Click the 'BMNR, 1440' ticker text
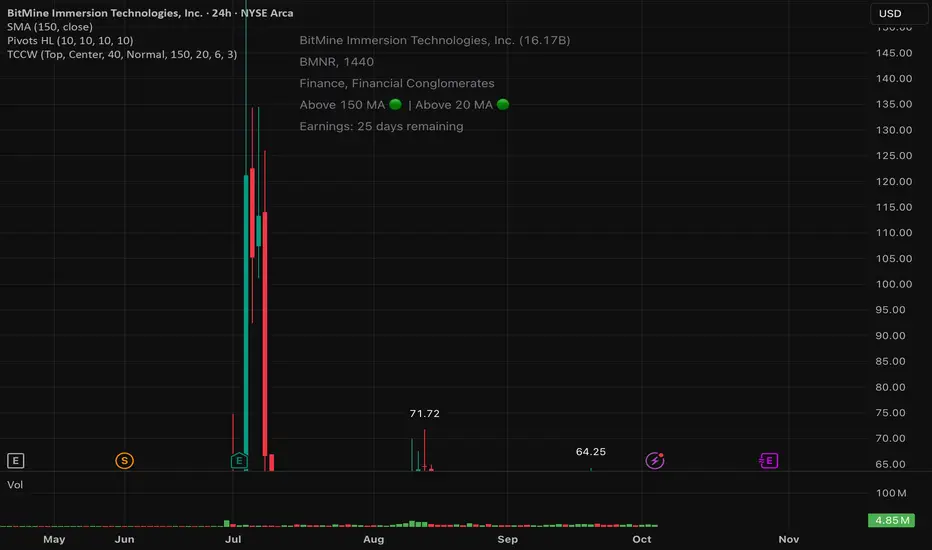 [x=336, y=62]
